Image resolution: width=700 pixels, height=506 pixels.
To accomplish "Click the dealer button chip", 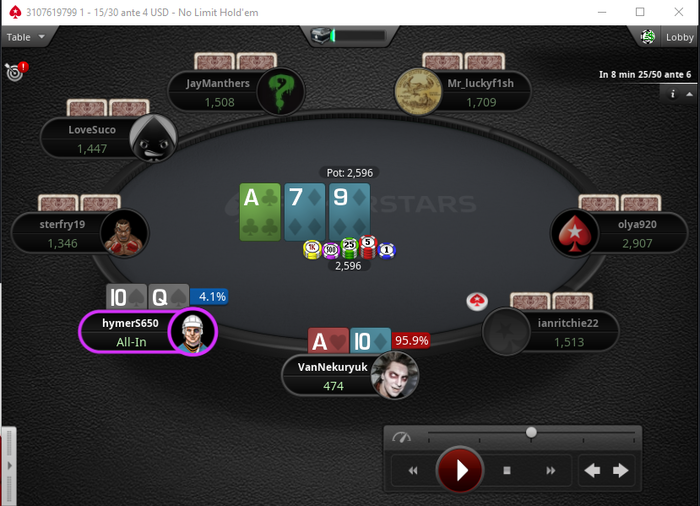I will 477,301.
